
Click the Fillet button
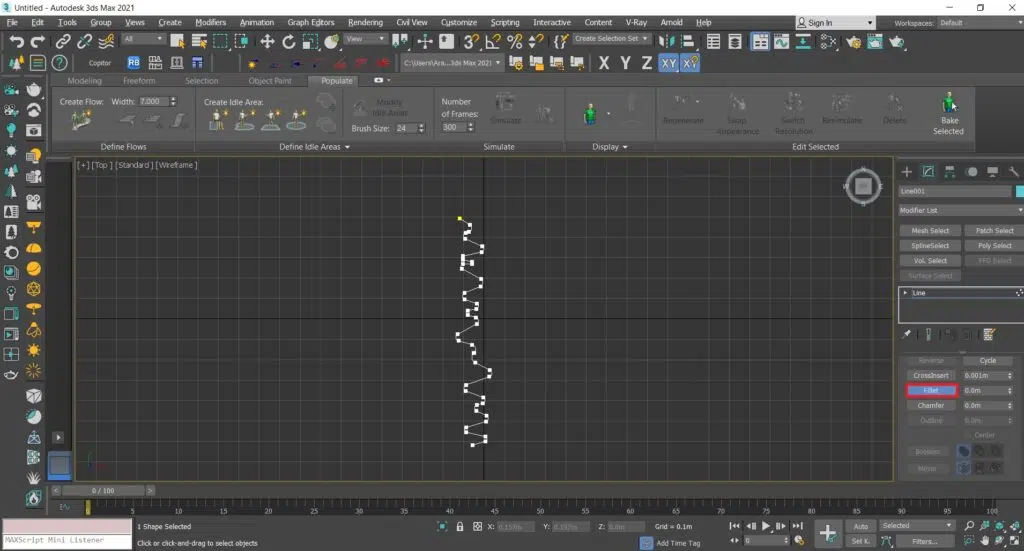930,391
